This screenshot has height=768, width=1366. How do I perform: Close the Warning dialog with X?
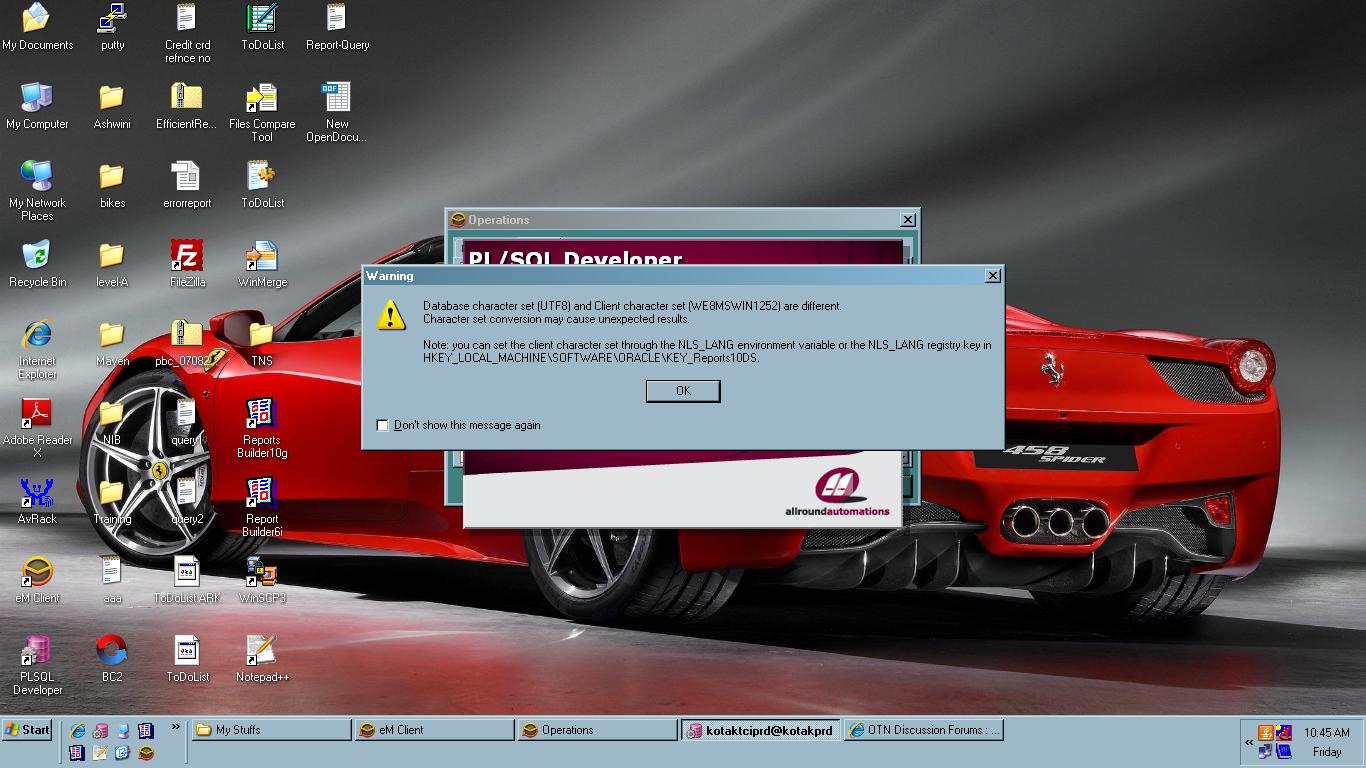992,276
